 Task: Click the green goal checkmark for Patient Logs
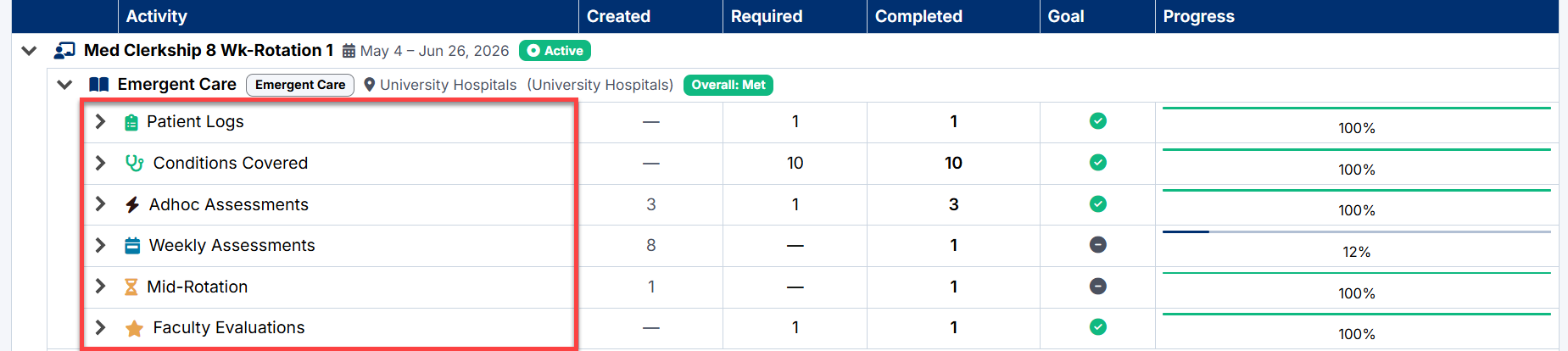1097,121
